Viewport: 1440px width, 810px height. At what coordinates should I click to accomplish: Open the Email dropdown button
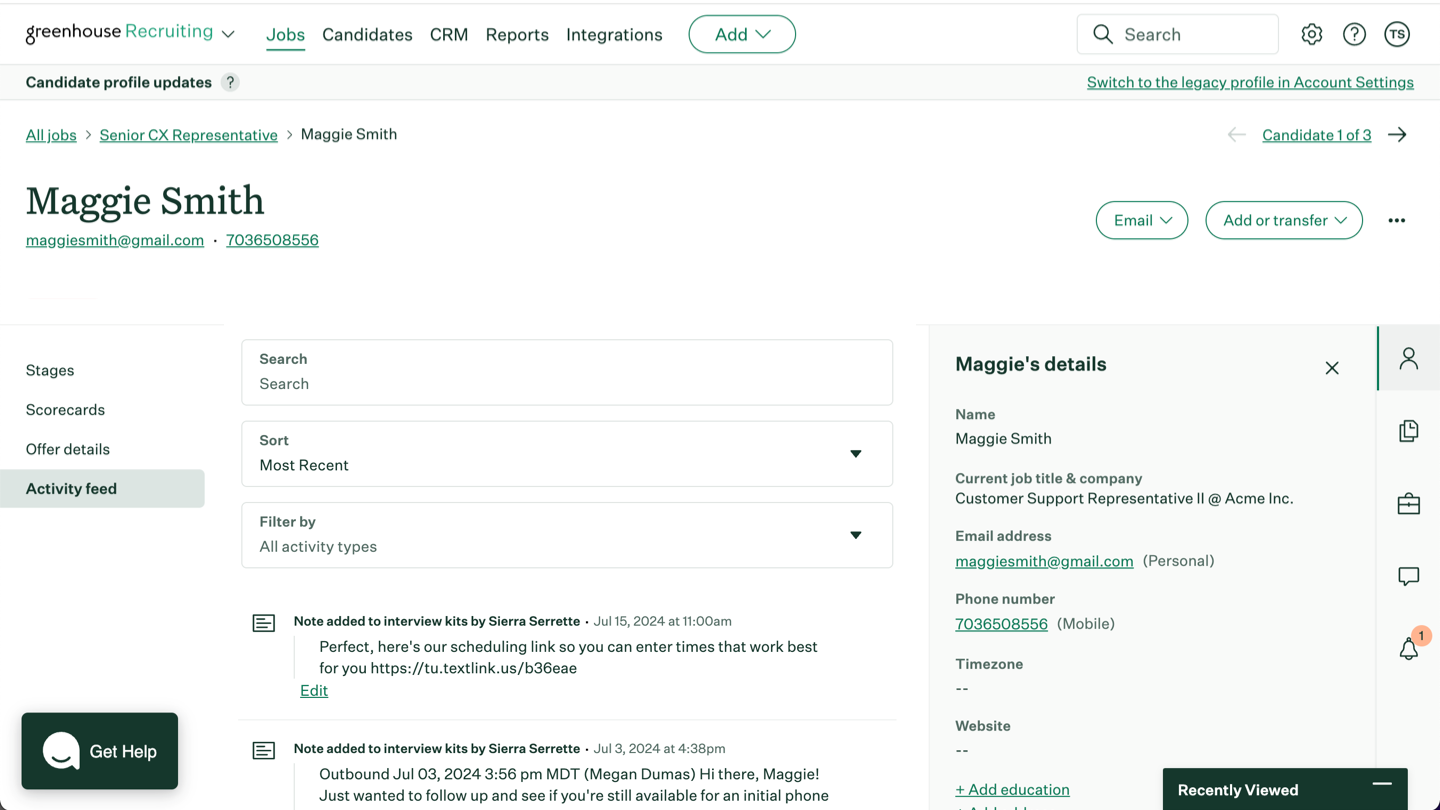point(1141,221)
